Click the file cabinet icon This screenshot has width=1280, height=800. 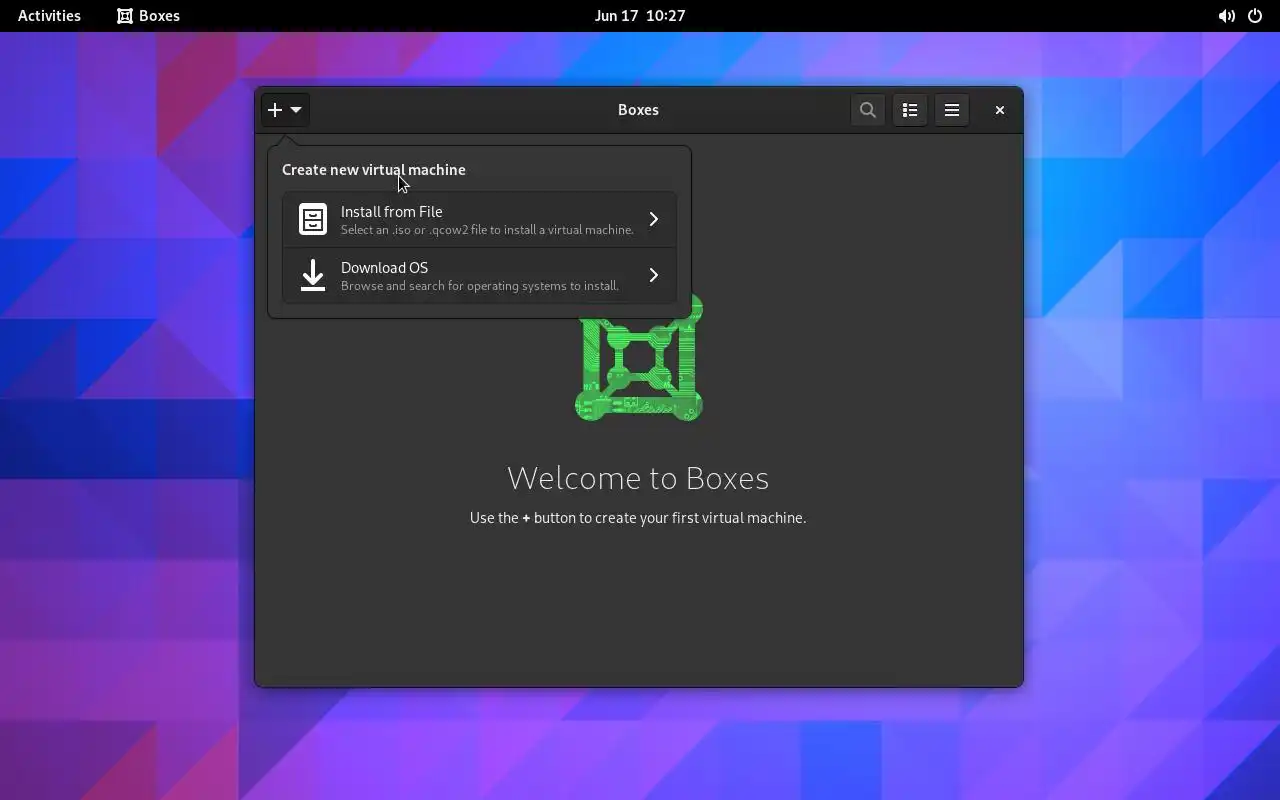tap(313, 220)
